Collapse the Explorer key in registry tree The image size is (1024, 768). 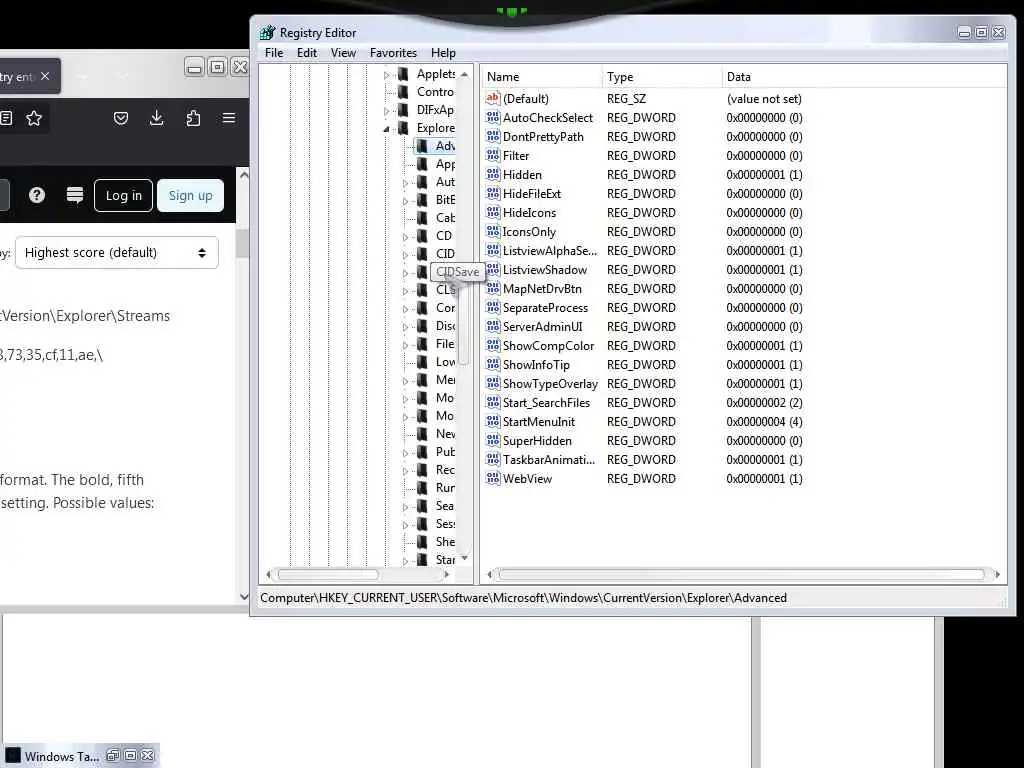click(386, 129)
